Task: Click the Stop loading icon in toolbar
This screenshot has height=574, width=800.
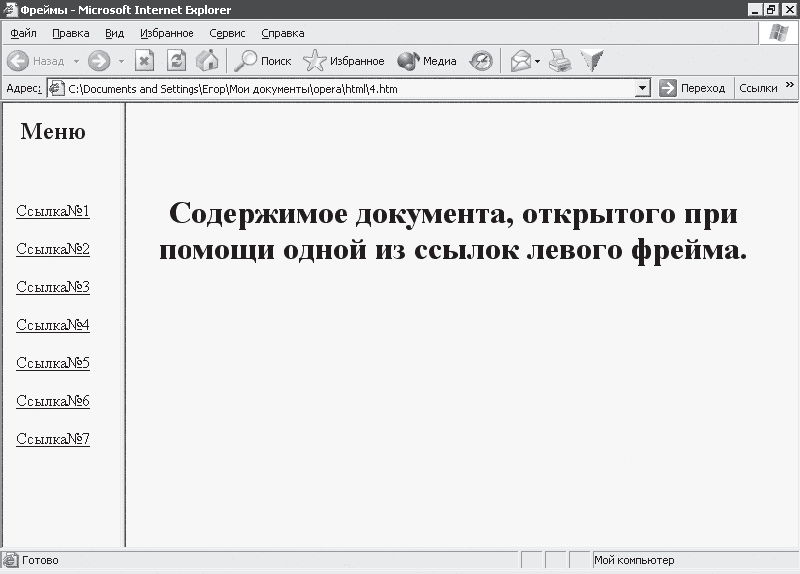Action: click(x=144, y=61)
